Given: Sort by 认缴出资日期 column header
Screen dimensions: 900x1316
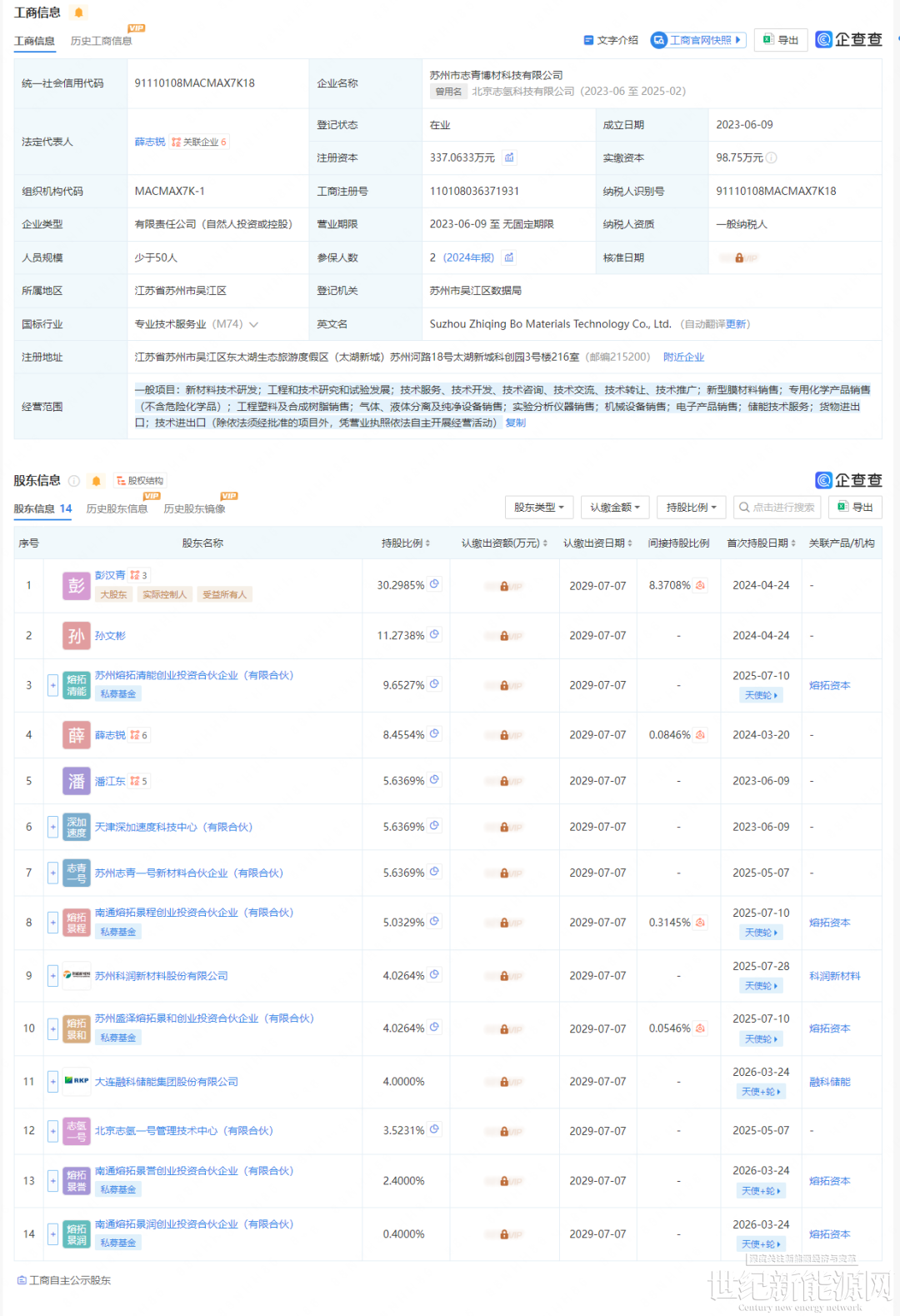Looking at the screenshot, I should point(597,543).
